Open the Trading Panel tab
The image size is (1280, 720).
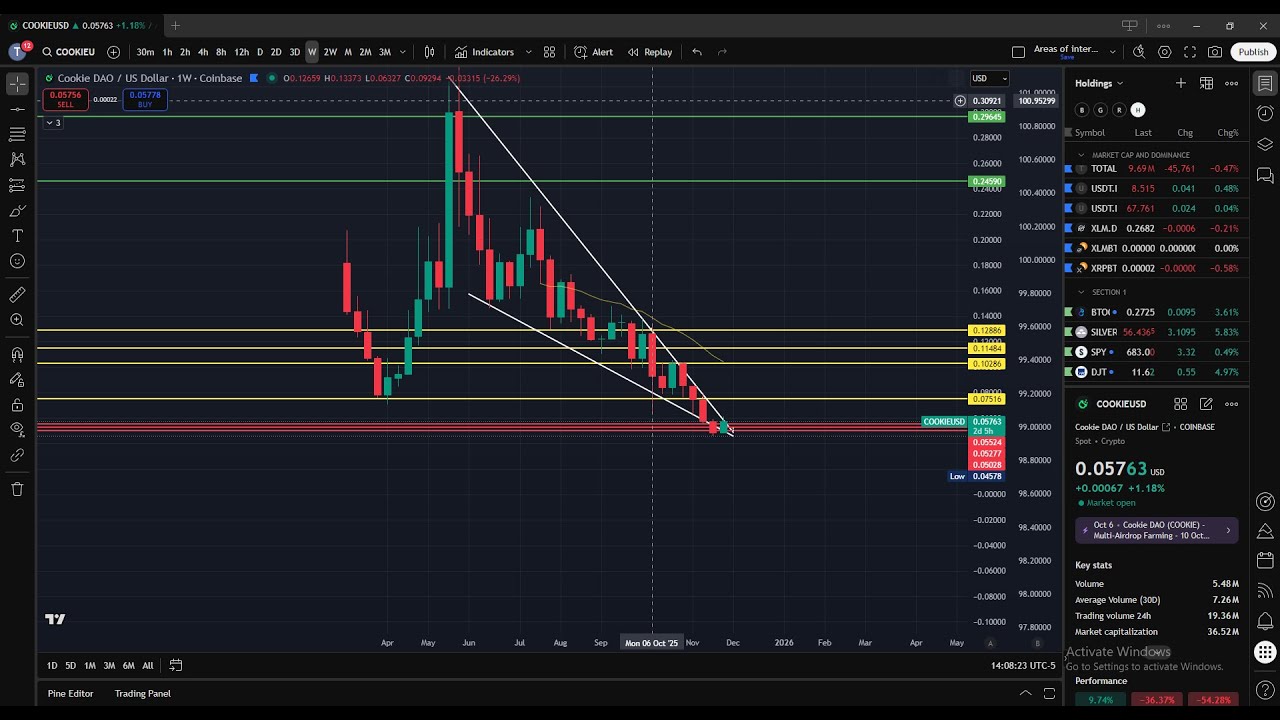pyautogui.click(x=142, y=693)
